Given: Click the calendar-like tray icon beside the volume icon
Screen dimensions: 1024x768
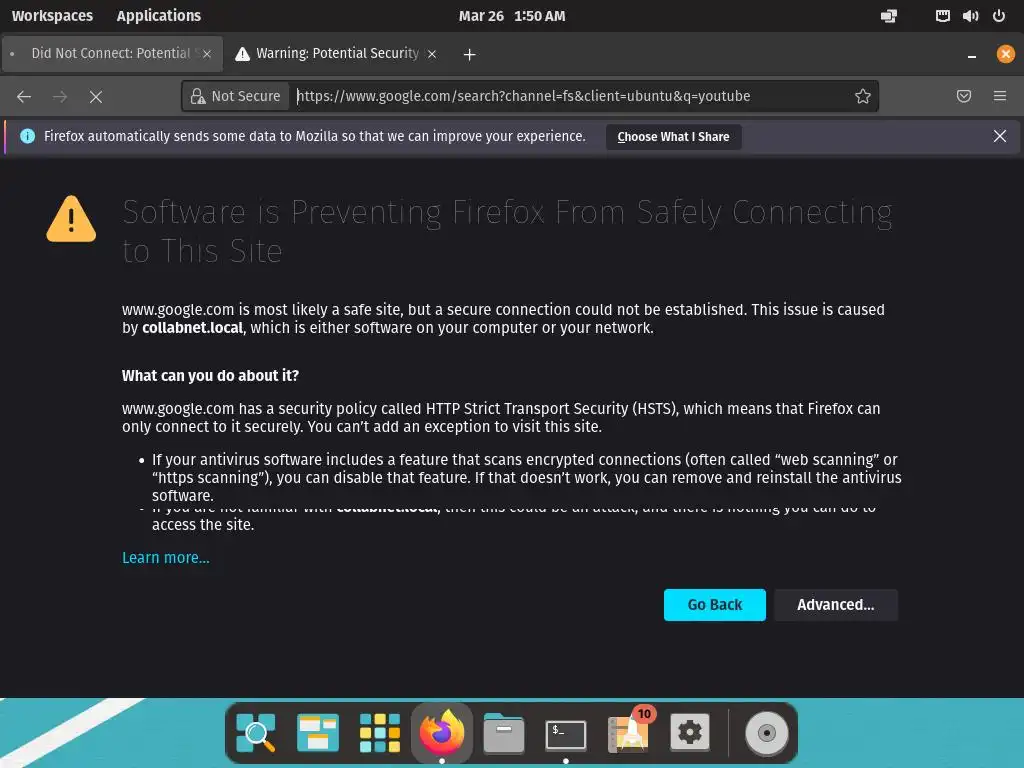Looking at the screenshot, I should (x=942, y=16).
